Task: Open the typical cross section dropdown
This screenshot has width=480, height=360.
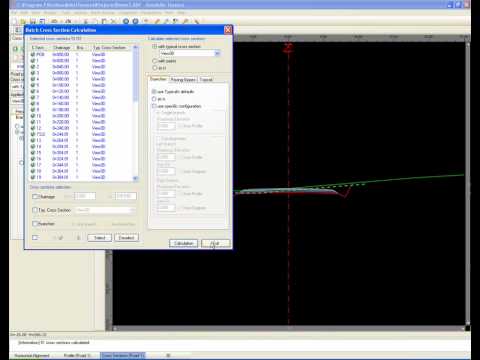Action: click(x=217, y=53)
